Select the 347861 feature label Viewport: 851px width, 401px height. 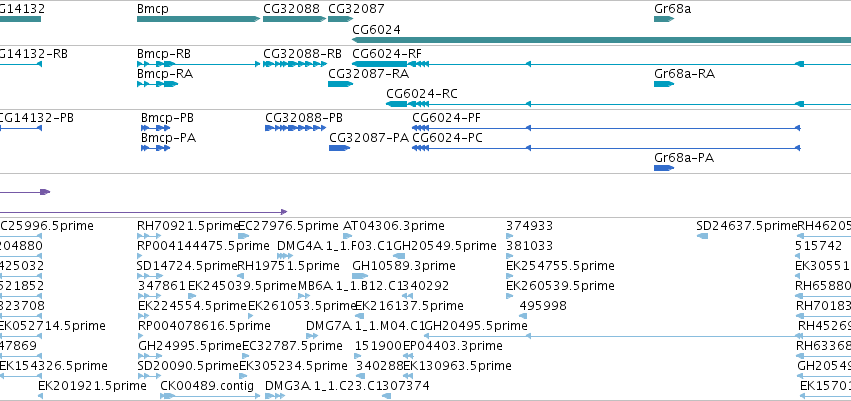click(162, 286)
